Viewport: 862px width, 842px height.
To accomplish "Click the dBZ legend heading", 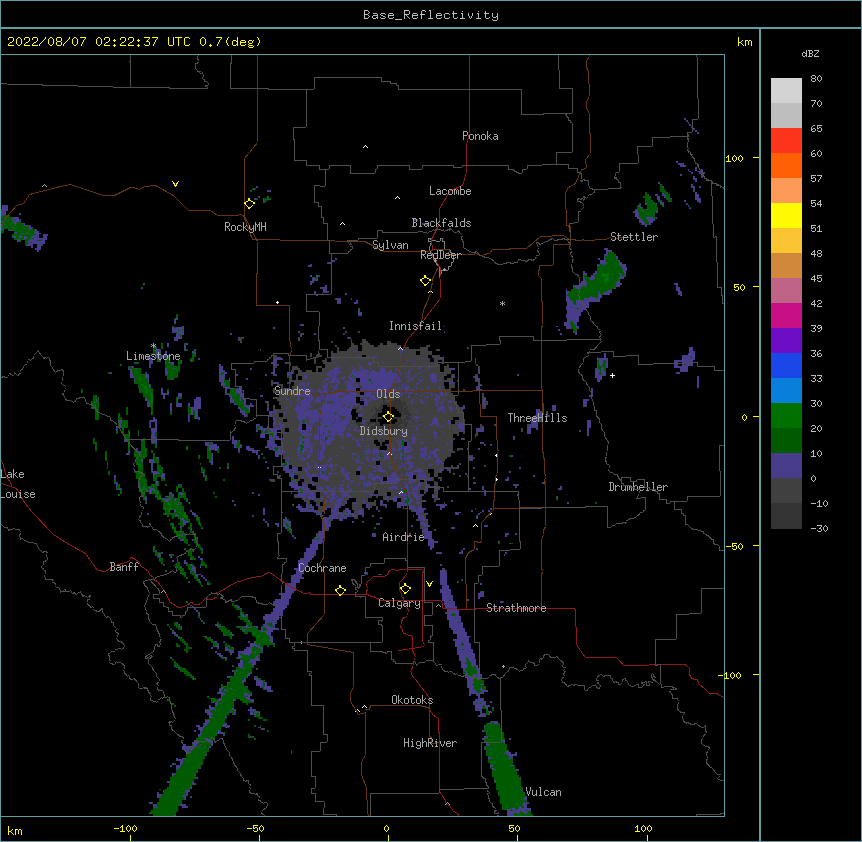I will (810, 53).
